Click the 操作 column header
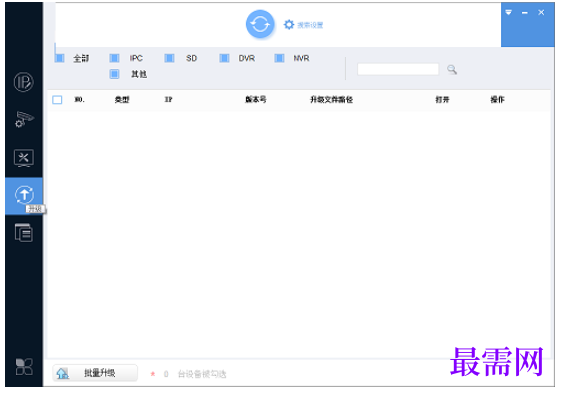The width and height of the screenshot is (562, 393). click(x=497, y=100)
